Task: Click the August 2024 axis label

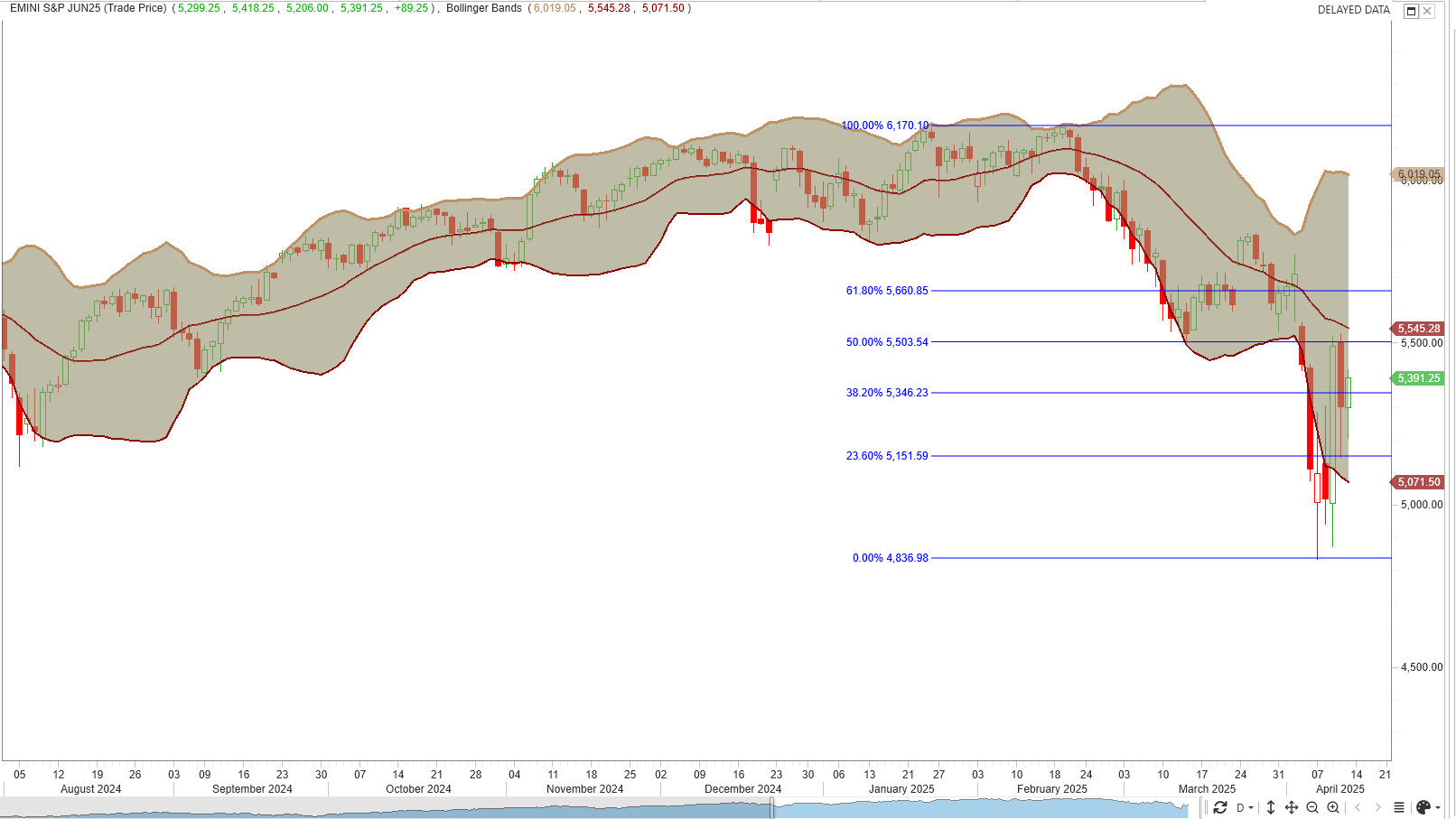Action: (x=90, y=789)
